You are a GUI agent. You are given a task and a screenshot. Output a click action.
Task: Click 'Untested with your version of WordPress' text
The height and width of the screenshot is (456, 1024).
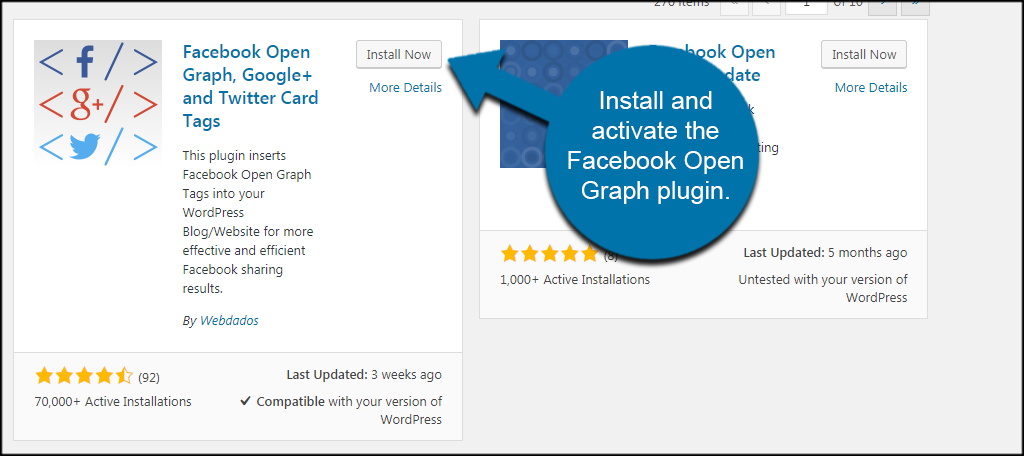coord(823,288)
